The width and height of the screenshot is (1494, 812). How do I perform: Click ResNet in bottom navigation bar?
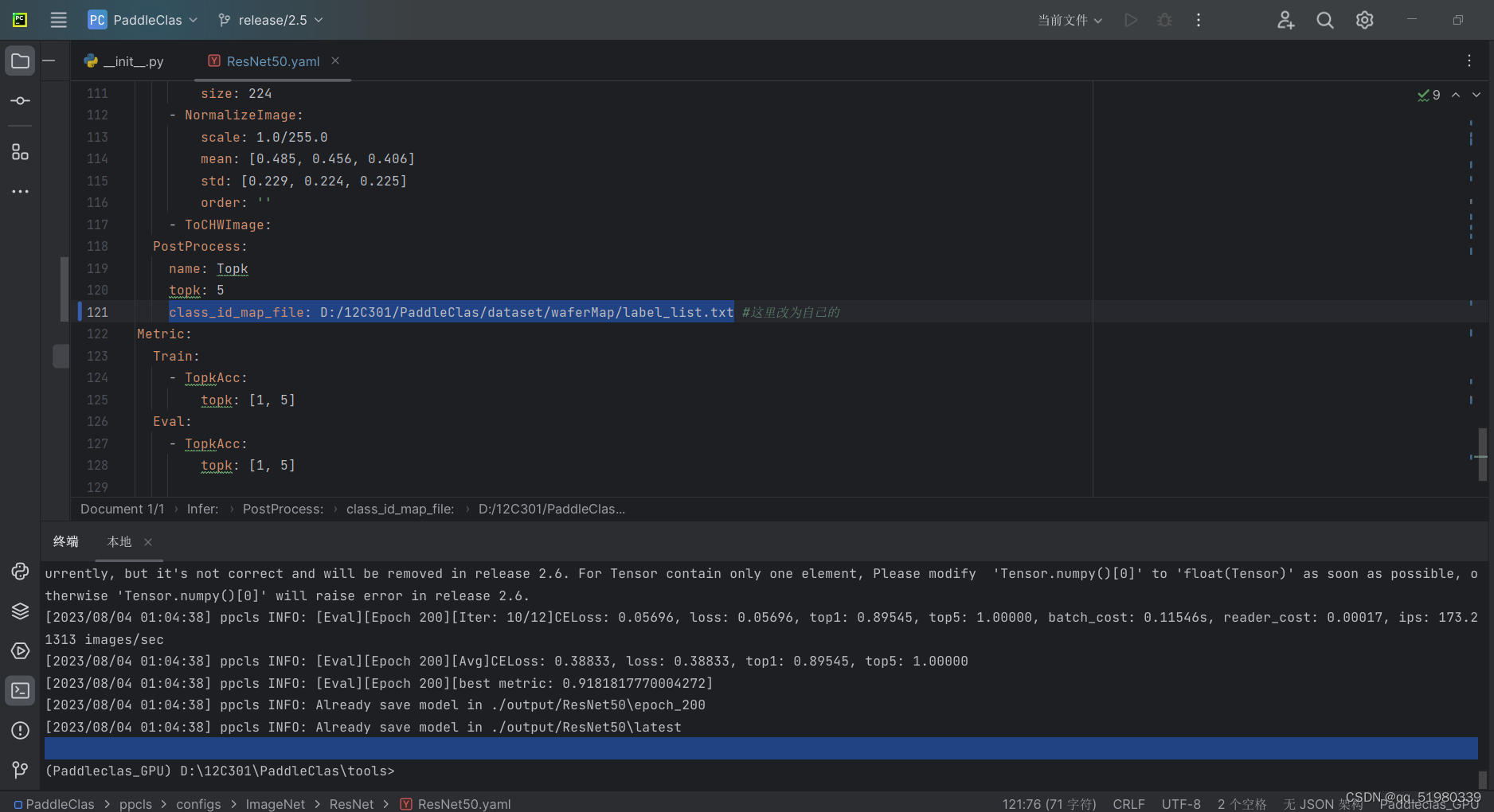pos(351,804)
